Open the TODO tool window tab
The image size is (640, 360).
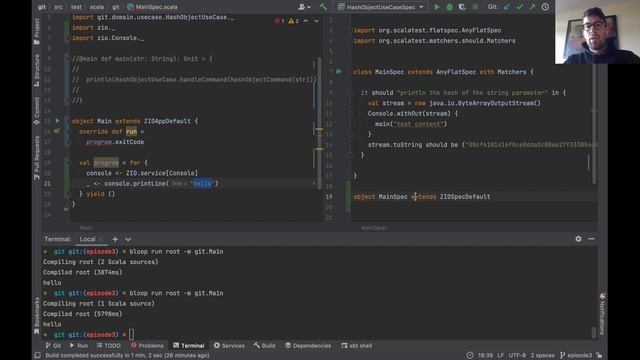[109, 346]
